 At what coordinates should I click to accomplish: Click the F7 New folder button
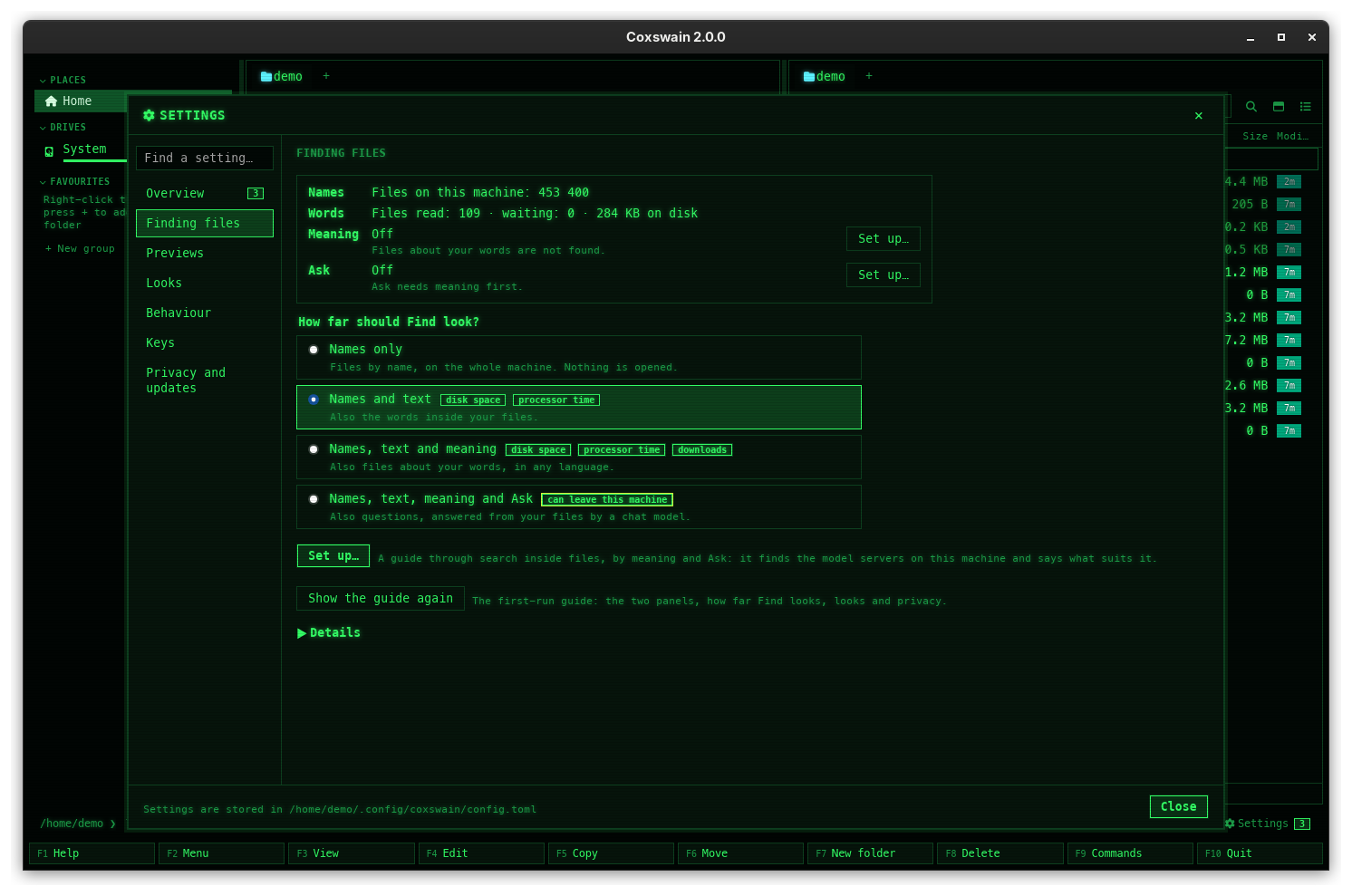click(871, 853)
